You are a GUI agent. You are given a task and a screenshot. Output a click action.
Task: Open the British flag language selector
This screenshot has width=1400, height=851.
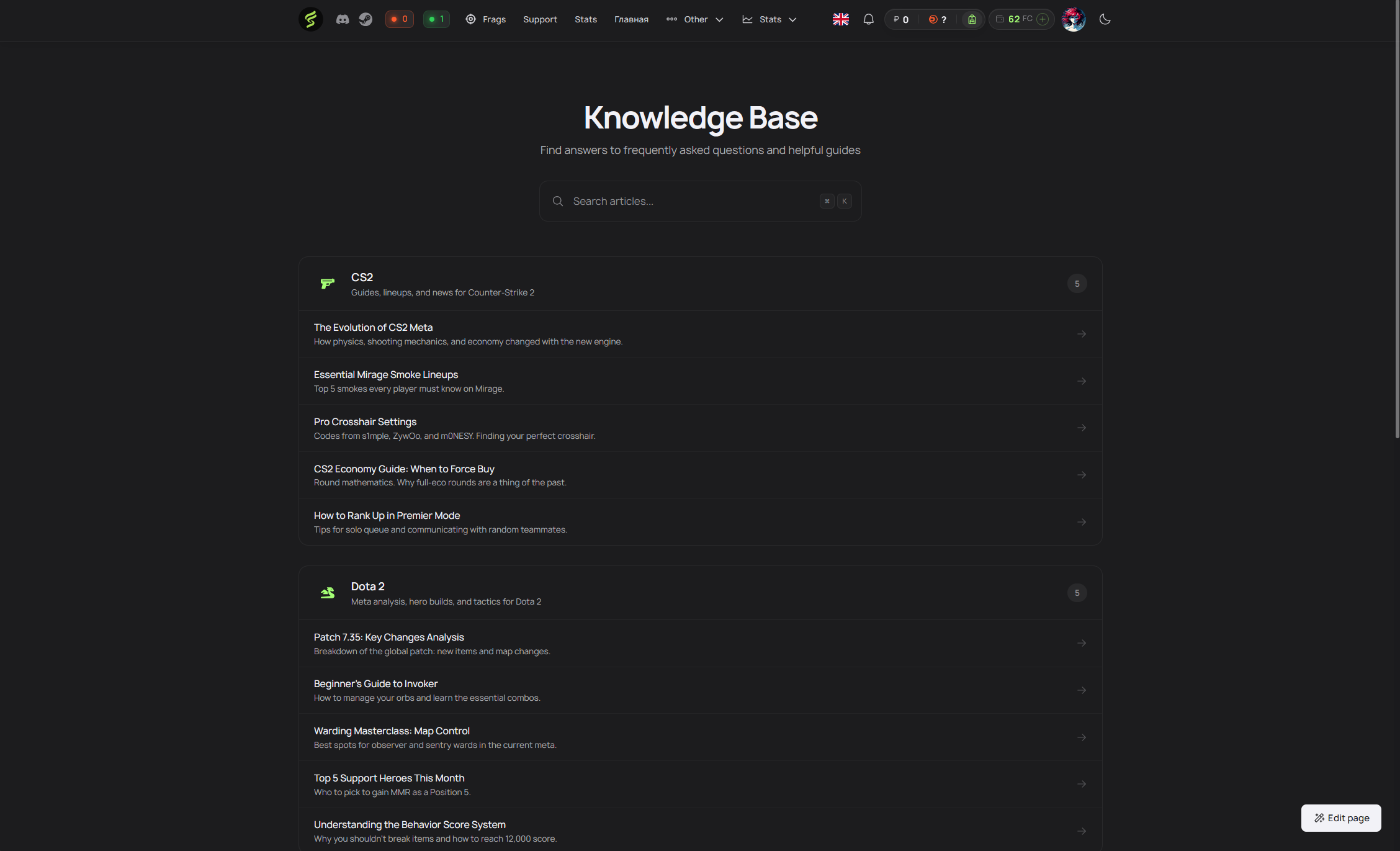pos(840,19)
